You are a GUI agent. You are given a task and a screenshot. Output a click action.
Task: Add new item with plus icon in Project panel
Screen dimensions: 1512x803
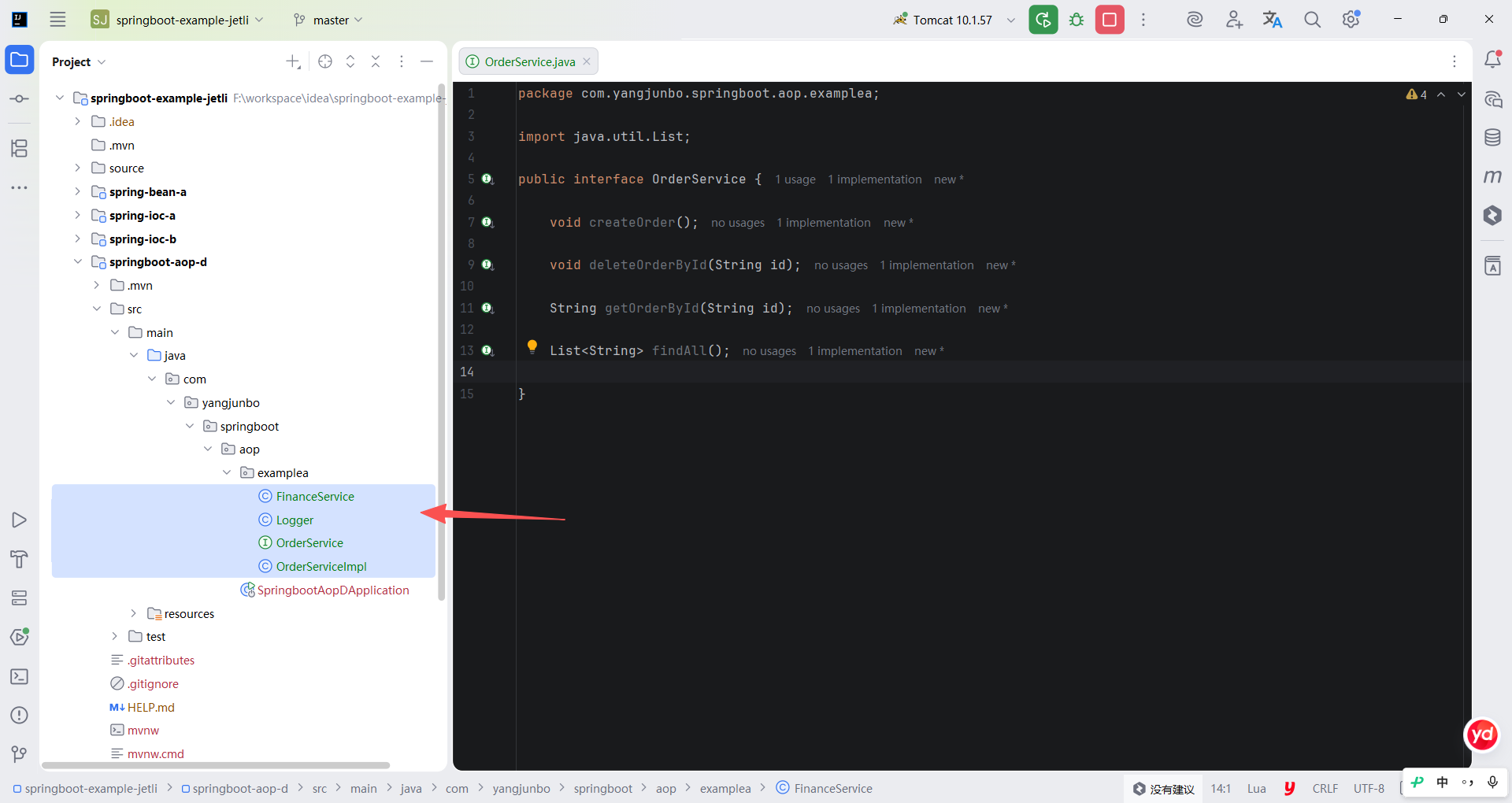(293, 61)
